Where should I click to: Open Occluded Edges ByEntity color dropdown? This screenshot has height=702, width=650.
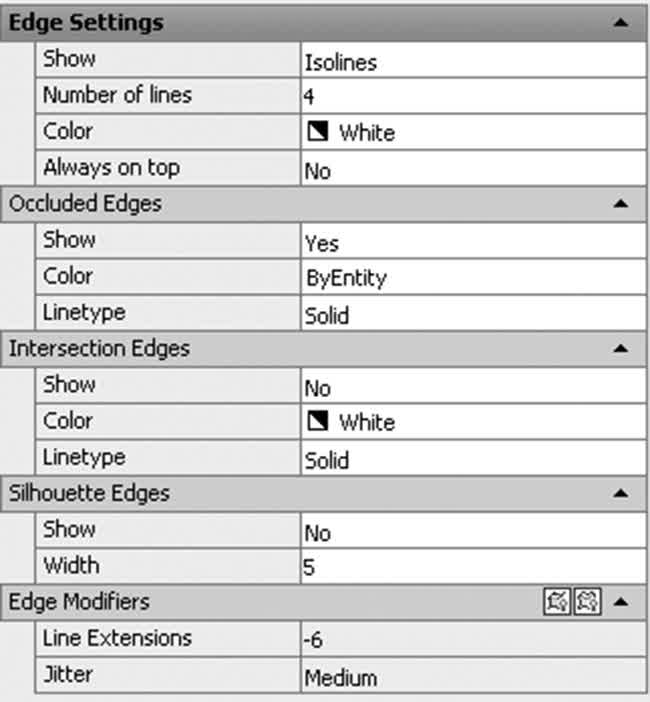[474, 277]
